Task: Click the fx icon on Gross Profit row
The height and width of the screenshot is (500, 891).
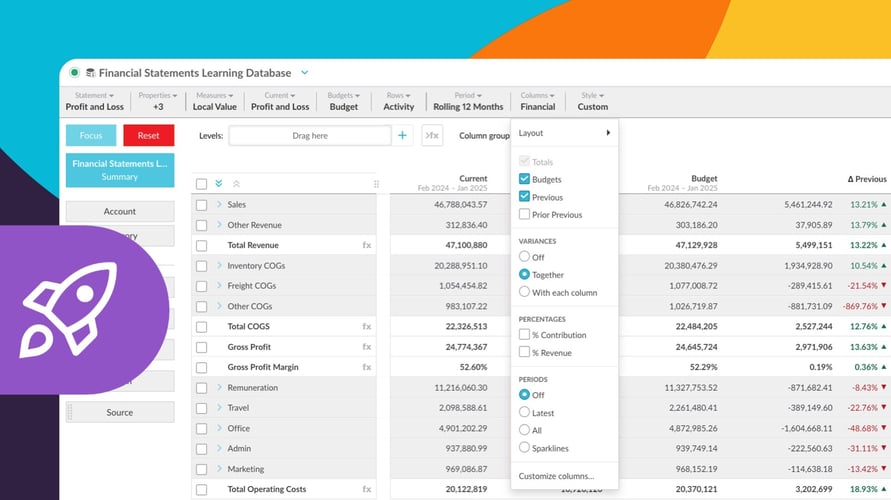Action: click(x=366, y=347)
